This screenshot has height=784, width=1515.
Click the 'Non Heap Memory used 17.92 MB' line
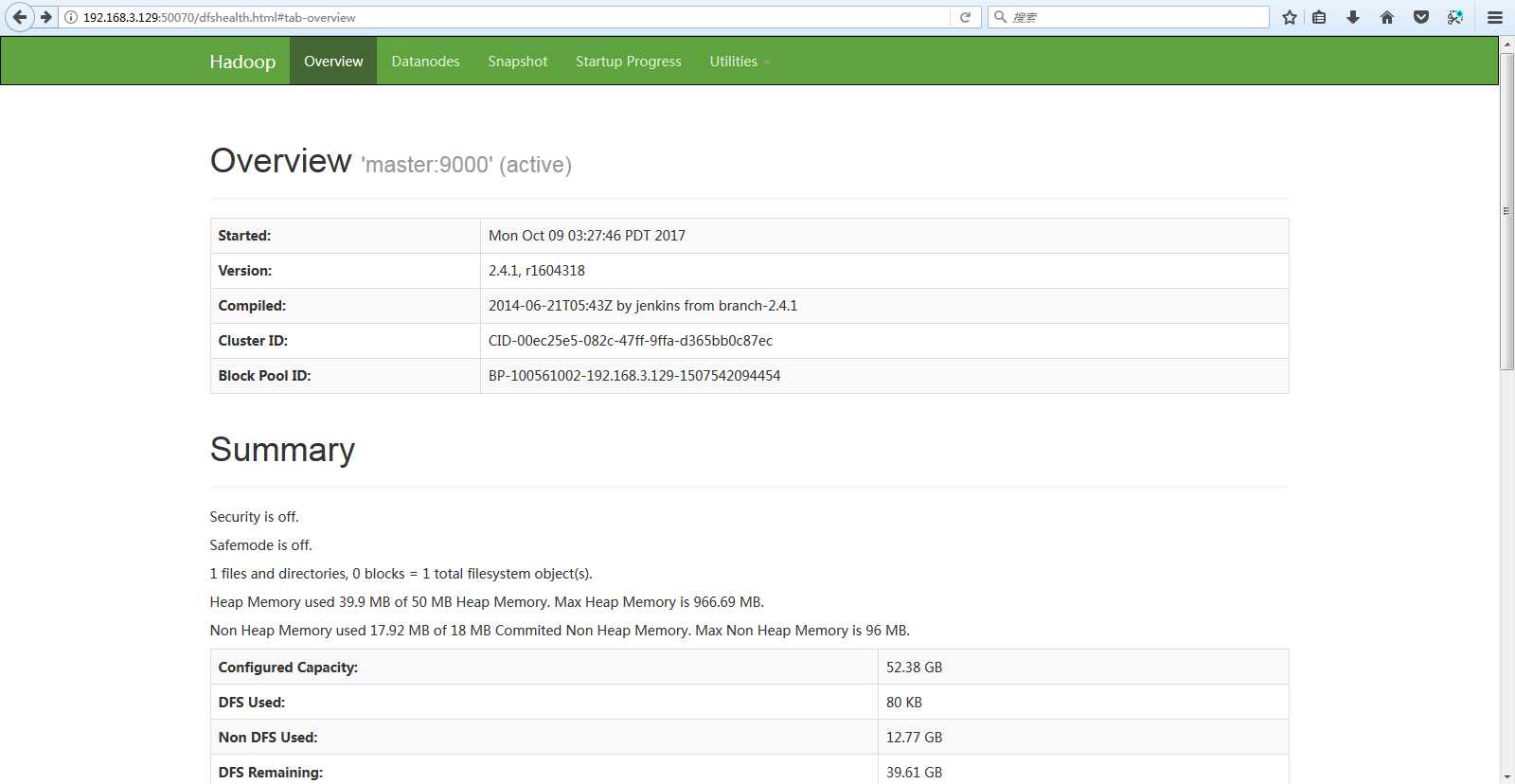coord(560,631)
